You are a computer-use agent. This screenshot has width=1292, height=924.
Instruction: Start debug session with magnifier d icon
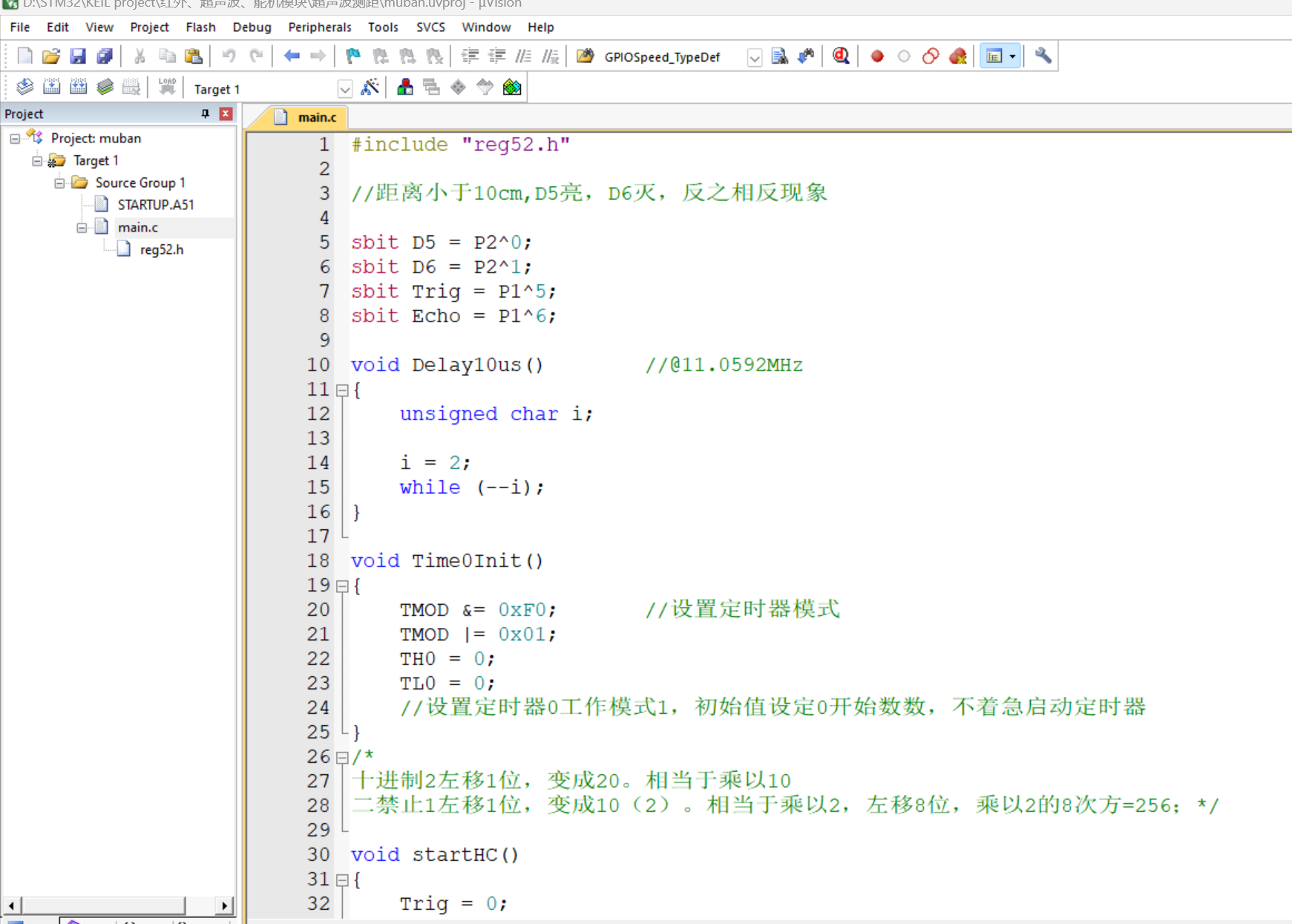click(x=841, y=56)
